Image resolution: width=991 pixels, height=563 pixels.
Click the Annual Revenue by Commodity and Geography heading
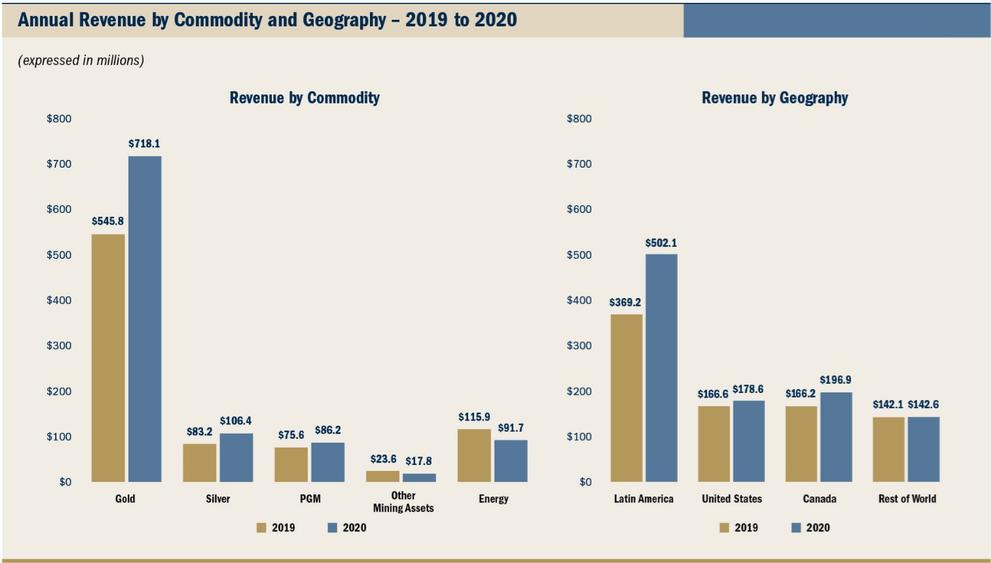(267, 19)
